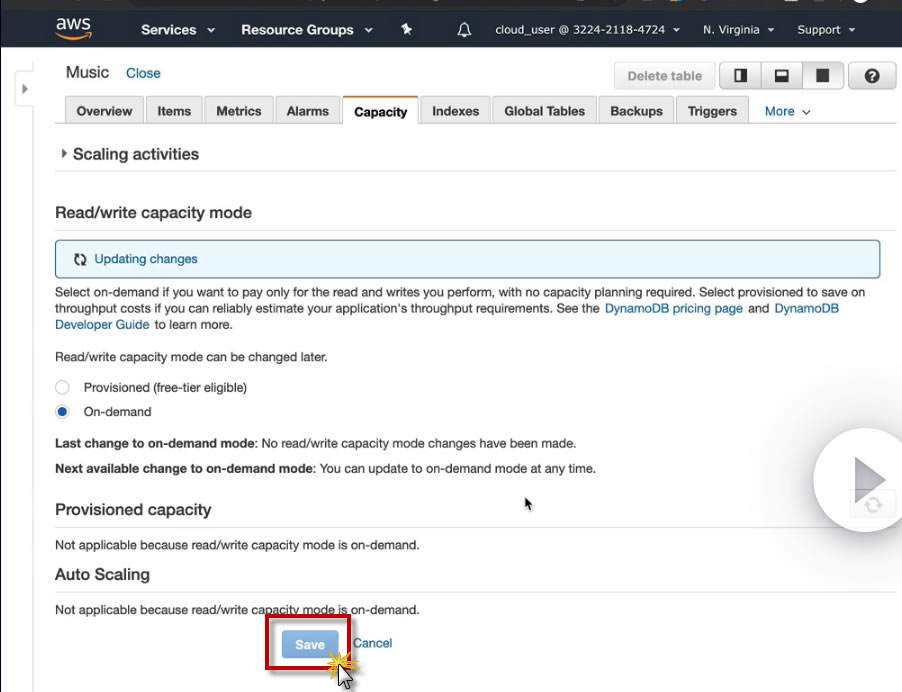Click the Provisioned capacity heading
The height and width of the screenshot is (692, 902).
(133, 510)
